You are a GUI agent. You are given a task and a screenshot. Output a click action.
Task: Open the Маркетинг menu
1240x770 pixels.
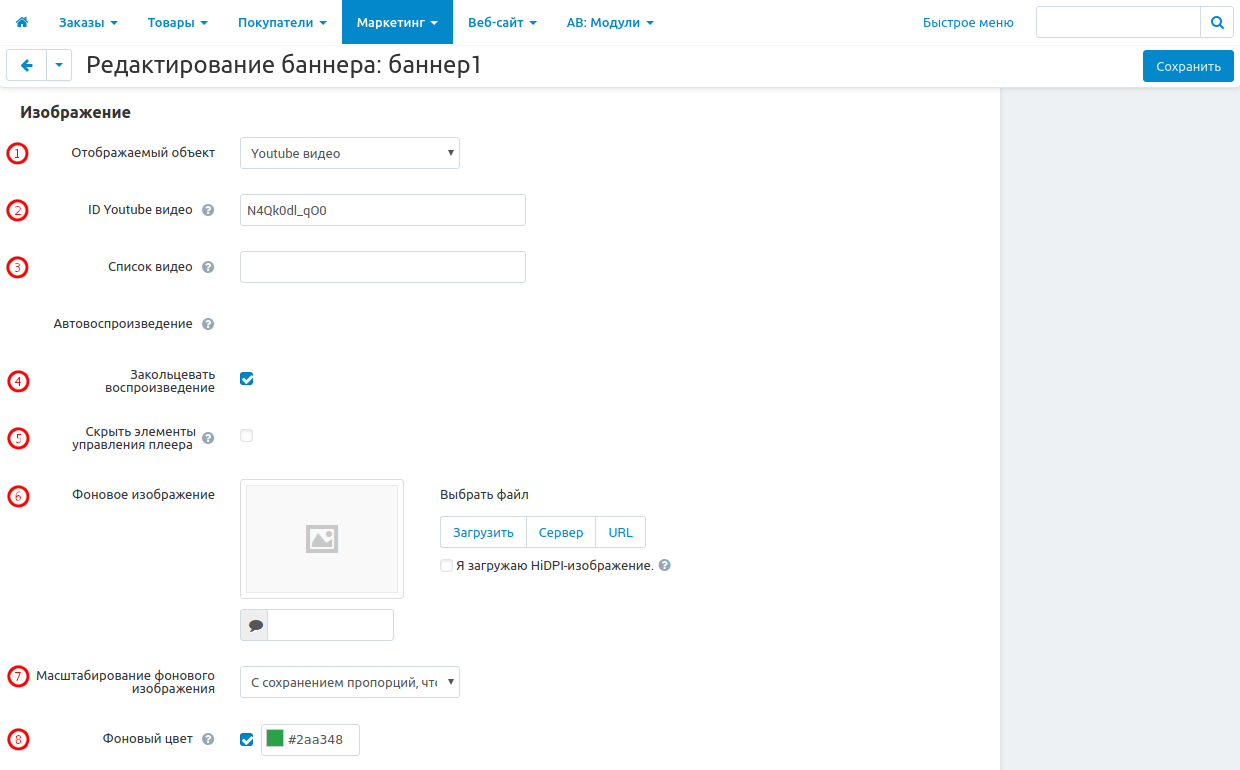tap(397, 22)
